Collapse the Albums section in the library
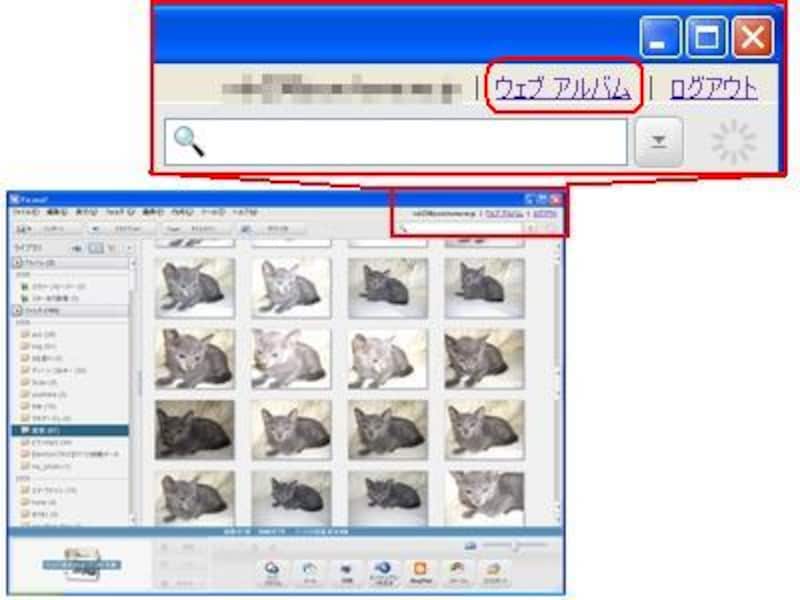The width and height of the screenshot is (800, 600). click(17, 263)
